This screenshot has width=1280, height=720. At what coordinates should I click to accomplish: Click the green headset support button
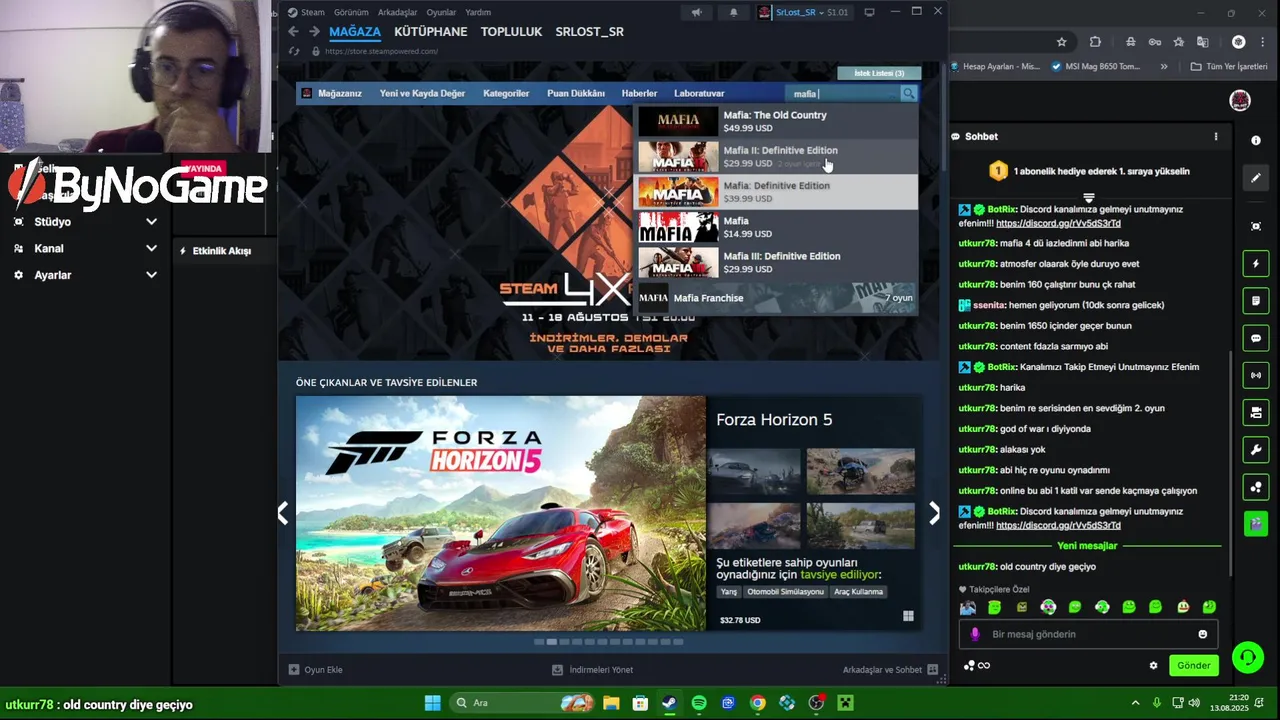(1248, 657)
